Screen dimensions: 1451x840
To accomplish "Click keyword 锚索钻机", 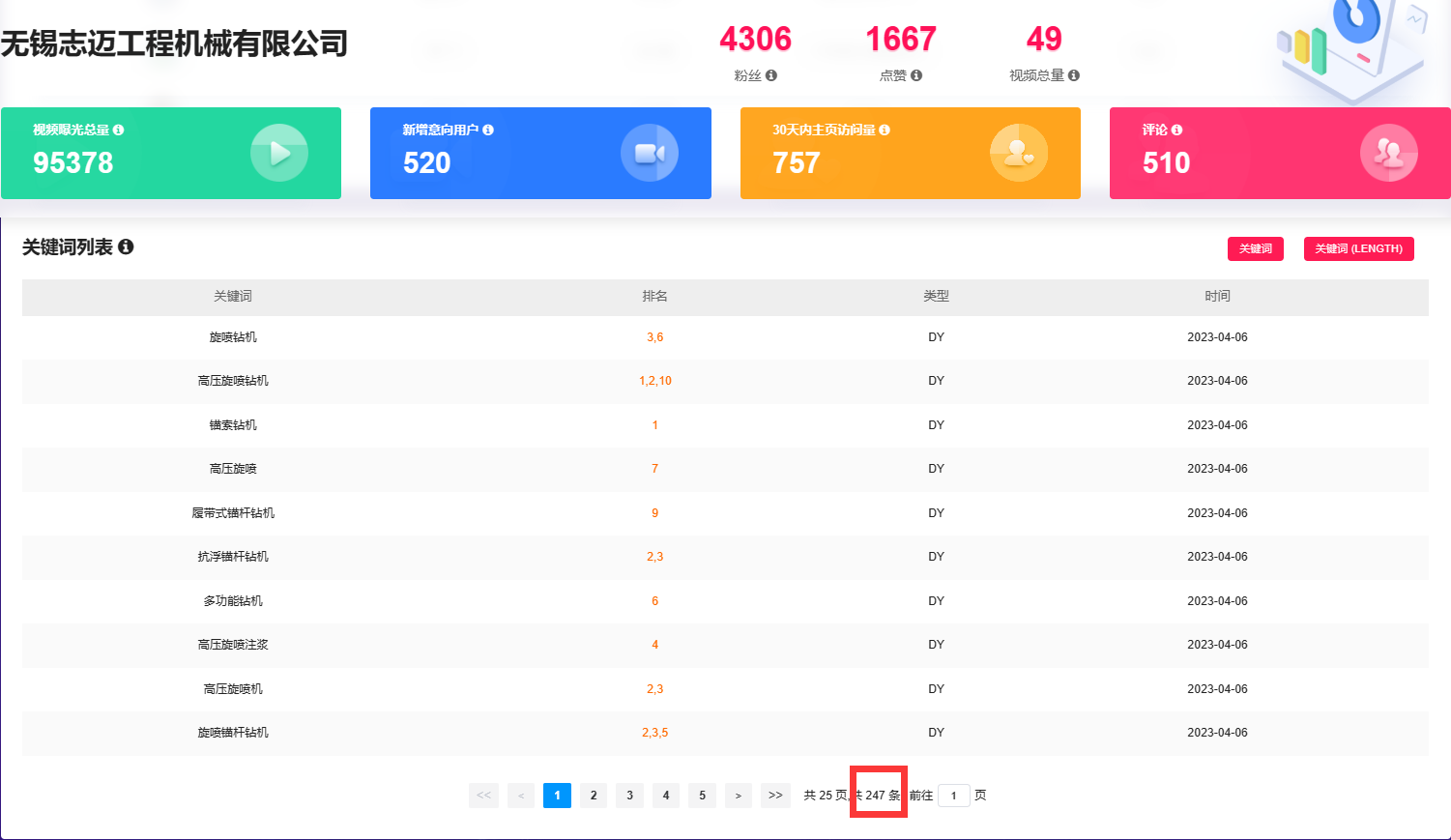I will [233, 425].
